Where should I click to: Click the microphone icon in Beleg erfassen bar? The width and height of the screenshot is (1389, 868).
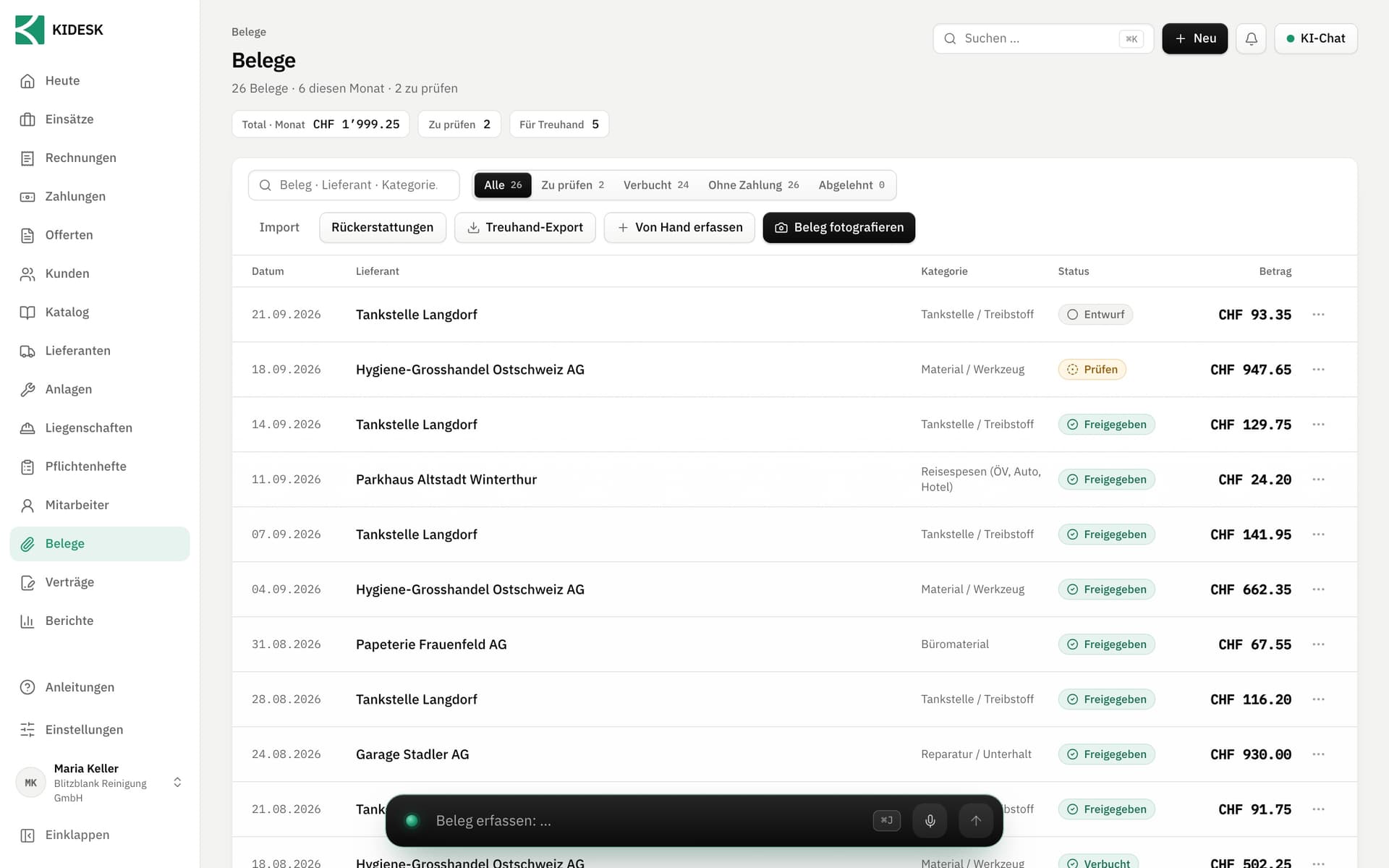click(x=930, y=820)
